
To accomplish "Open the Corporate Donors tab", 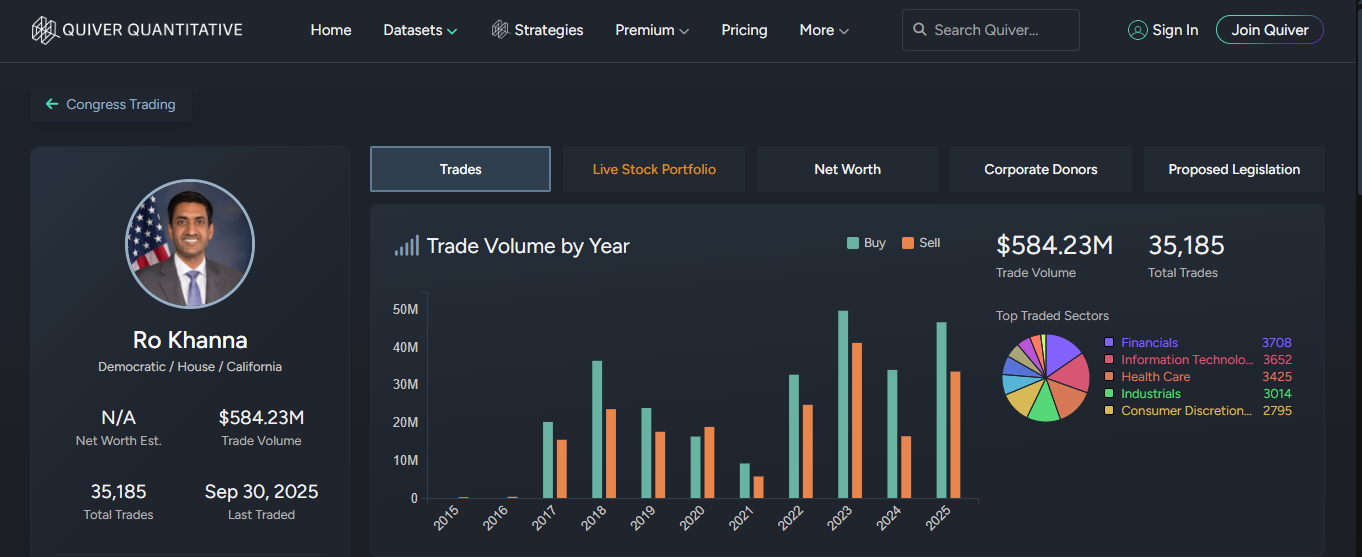I will click(1040, 169).
